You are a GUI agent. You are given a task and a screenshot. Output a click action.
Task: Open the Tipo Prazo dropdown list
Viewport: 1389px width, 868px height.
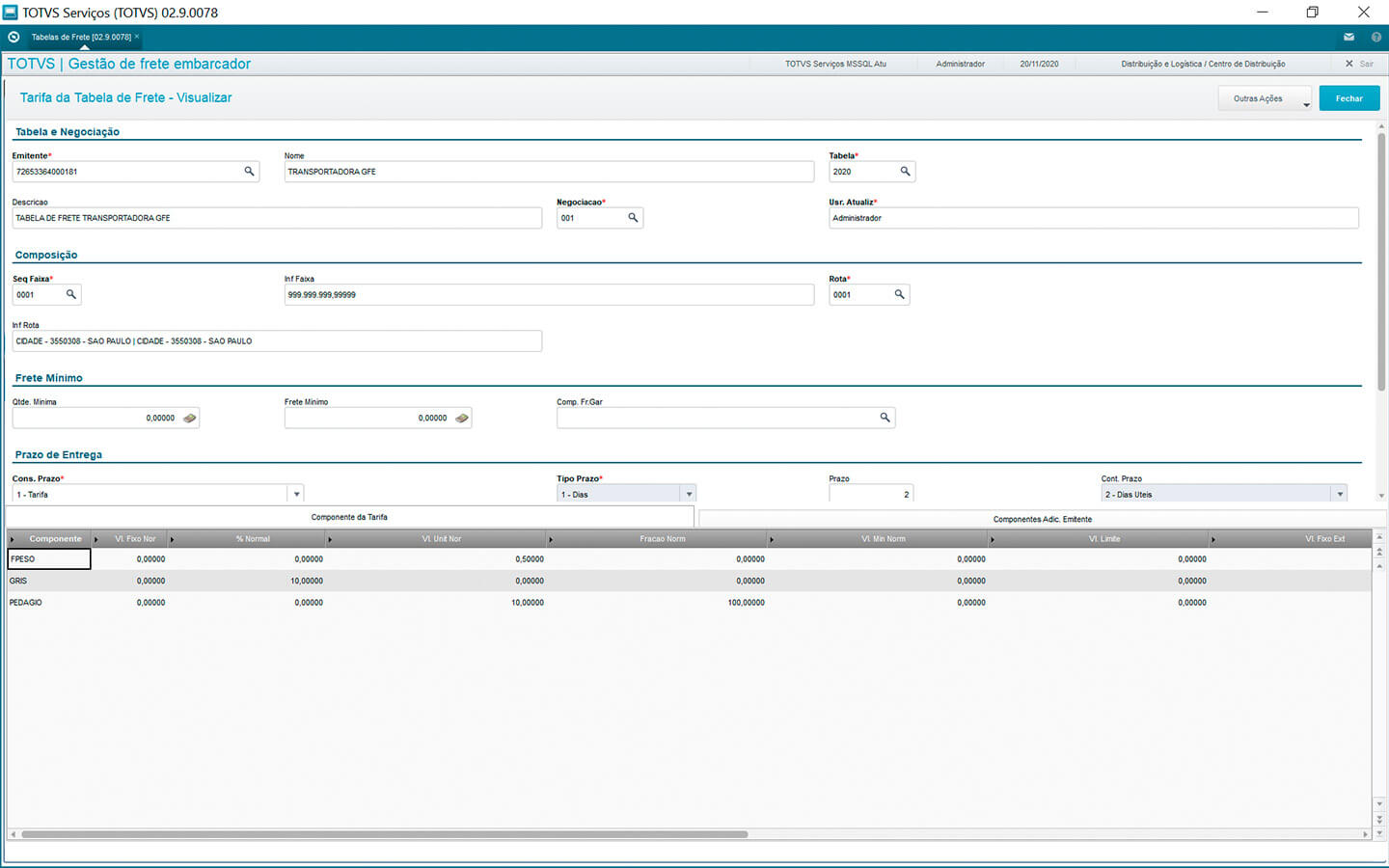coord(688,494)
